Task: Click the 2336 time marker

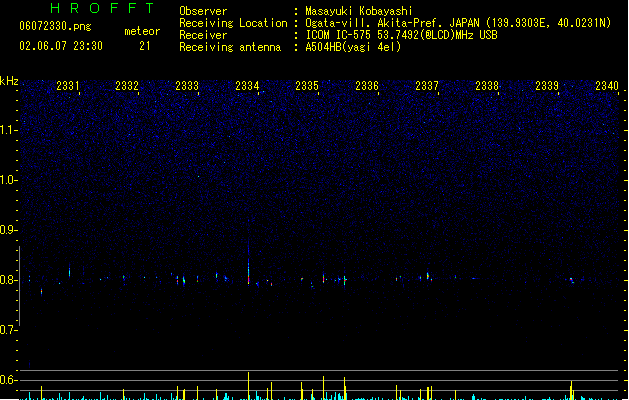Action: [367, 86]
